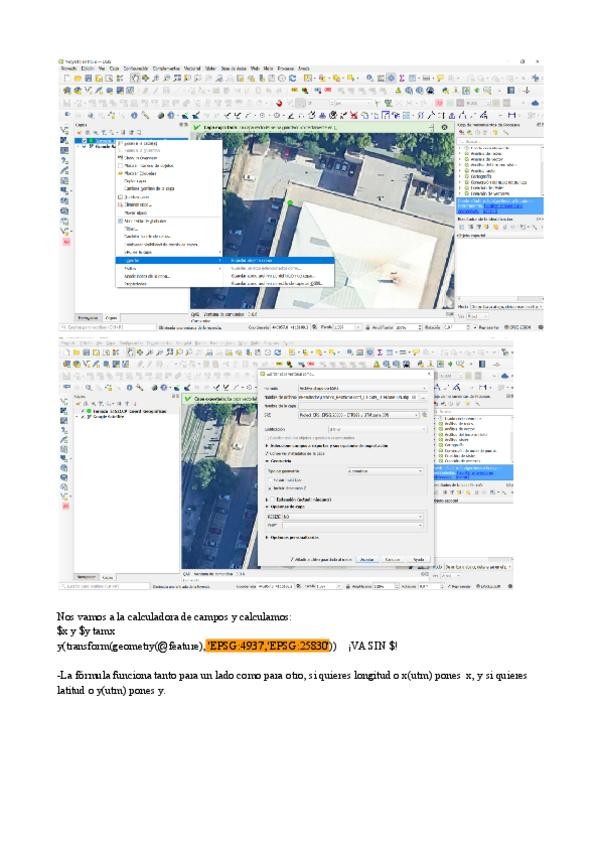Expand the Extensión (actual: ninguna) section
The width and height of the screenshot is (600, 848).
pos(266,500)
